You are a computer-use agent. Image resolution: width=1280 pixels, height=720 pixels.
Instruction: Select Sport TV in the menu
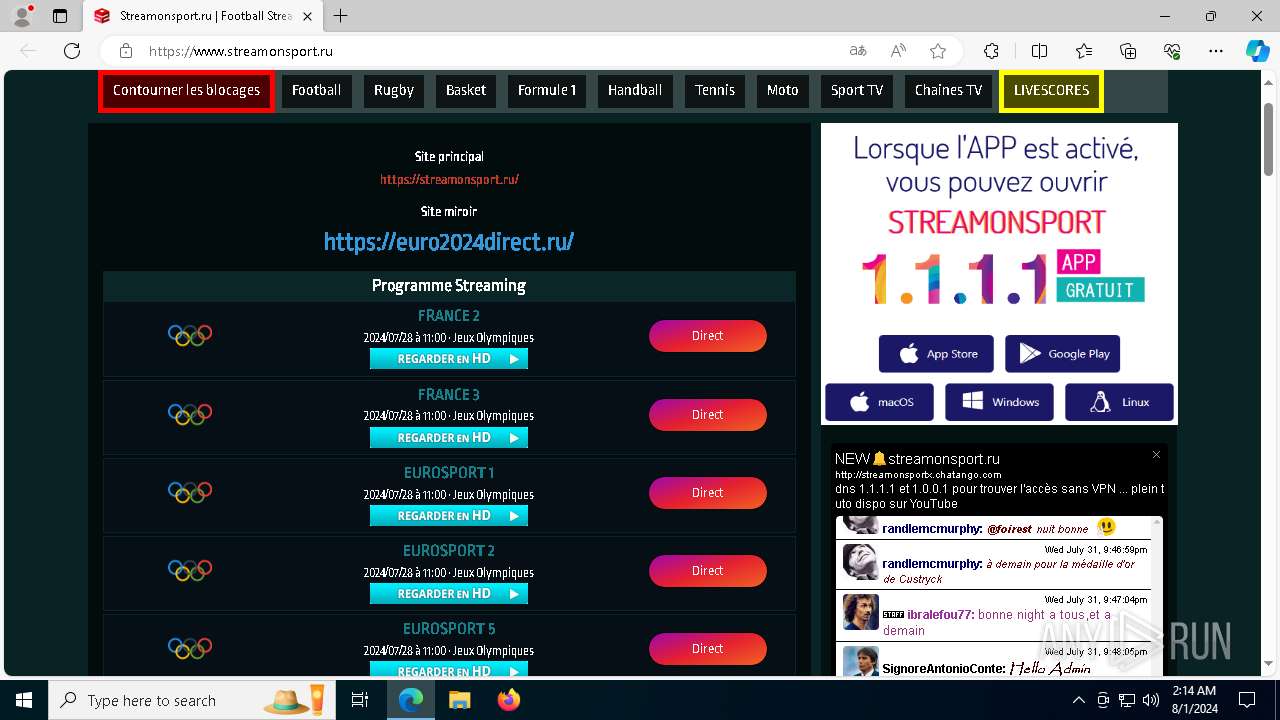click(857, 90)
